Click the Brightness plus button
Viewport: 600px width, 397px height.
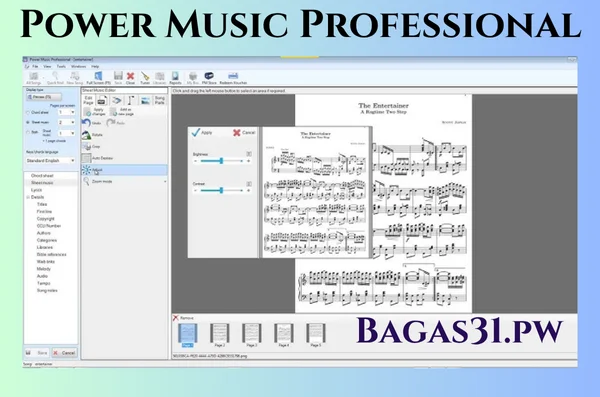[248, 161]
